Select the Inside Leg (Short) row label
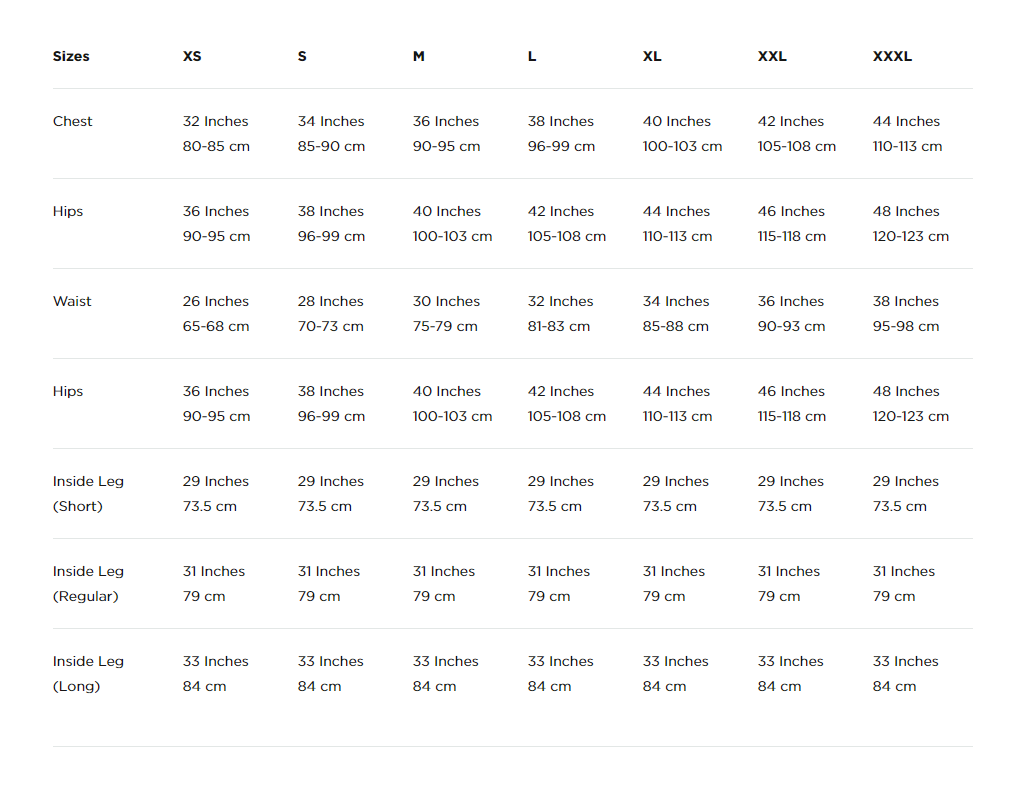This screenshot has height=797, width=1029. point(88,494)
